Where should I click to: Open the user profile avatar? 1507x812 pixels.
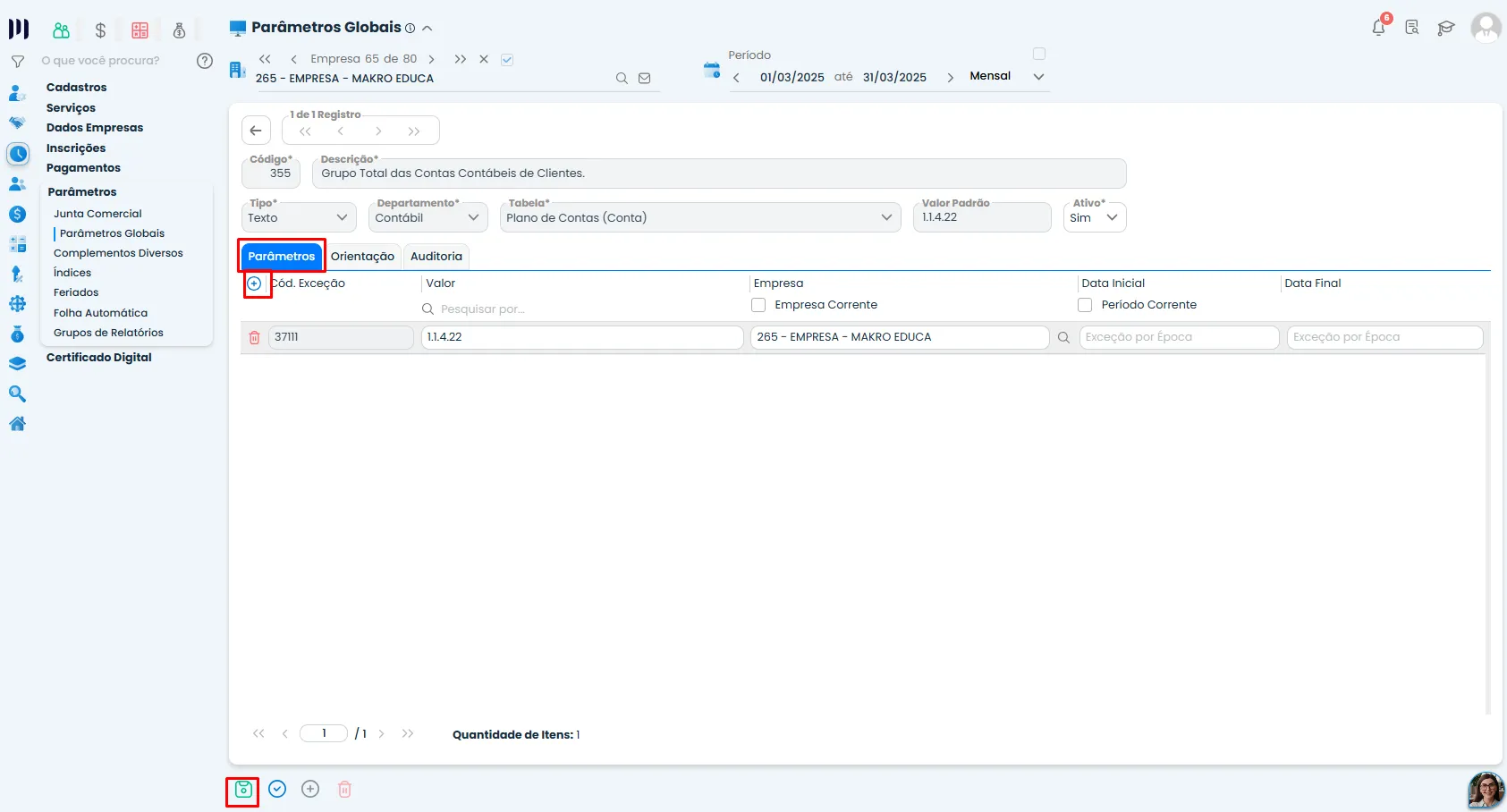1486,28
